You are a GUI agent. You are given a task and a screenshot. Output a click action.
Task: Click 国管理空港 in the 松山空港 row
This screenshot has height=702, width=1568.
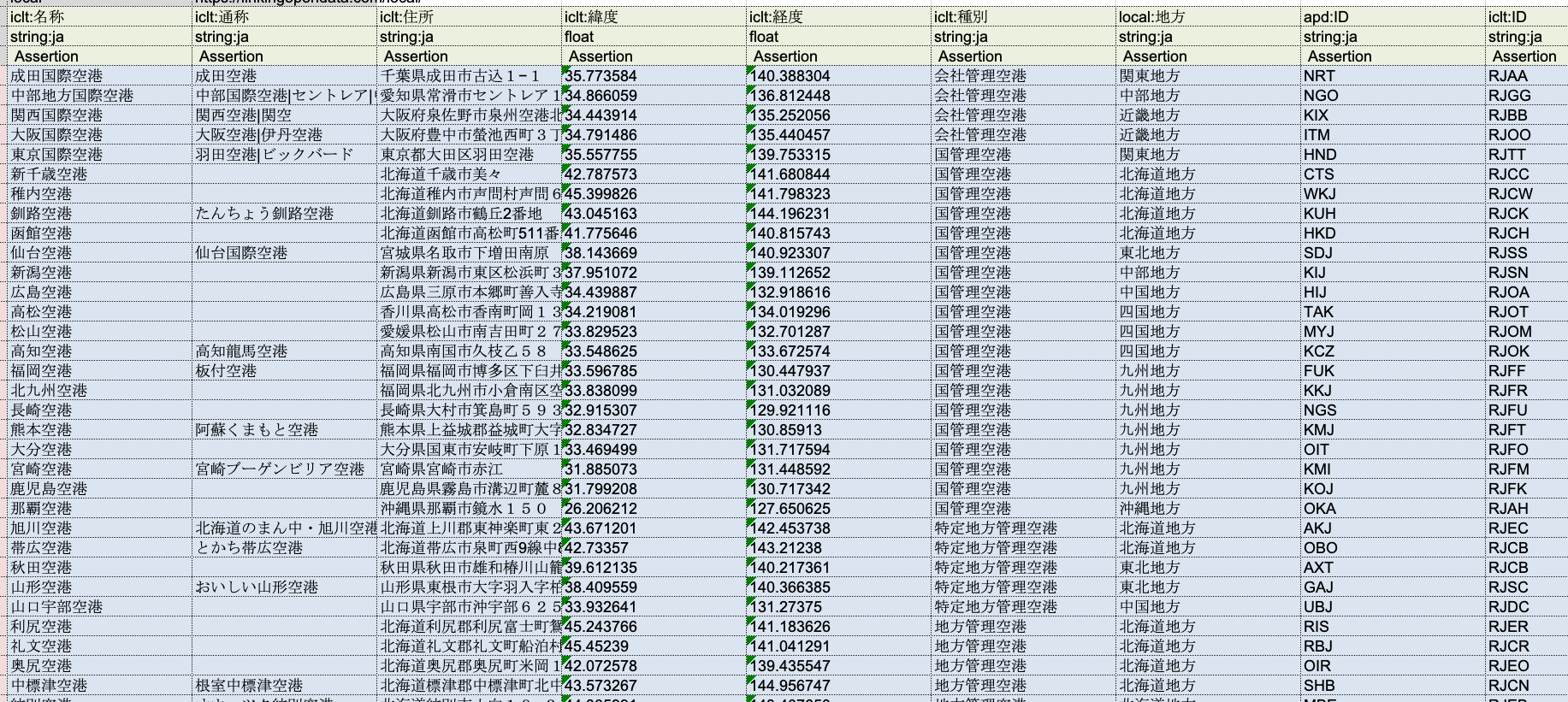coord(1024,332)
